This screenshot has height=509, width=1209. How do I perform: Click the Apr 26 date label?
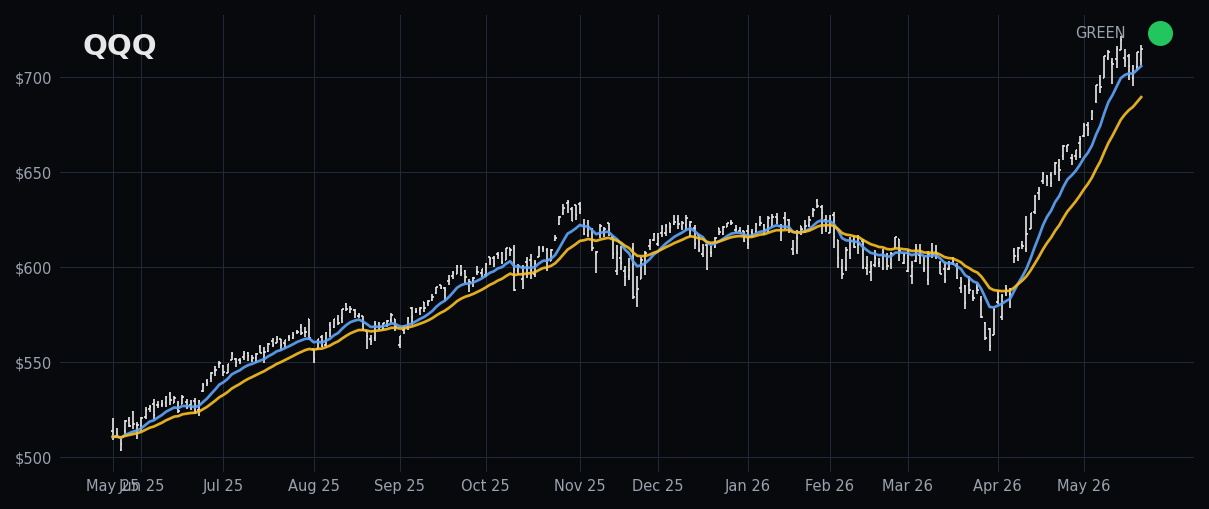[x=998, y=486]
